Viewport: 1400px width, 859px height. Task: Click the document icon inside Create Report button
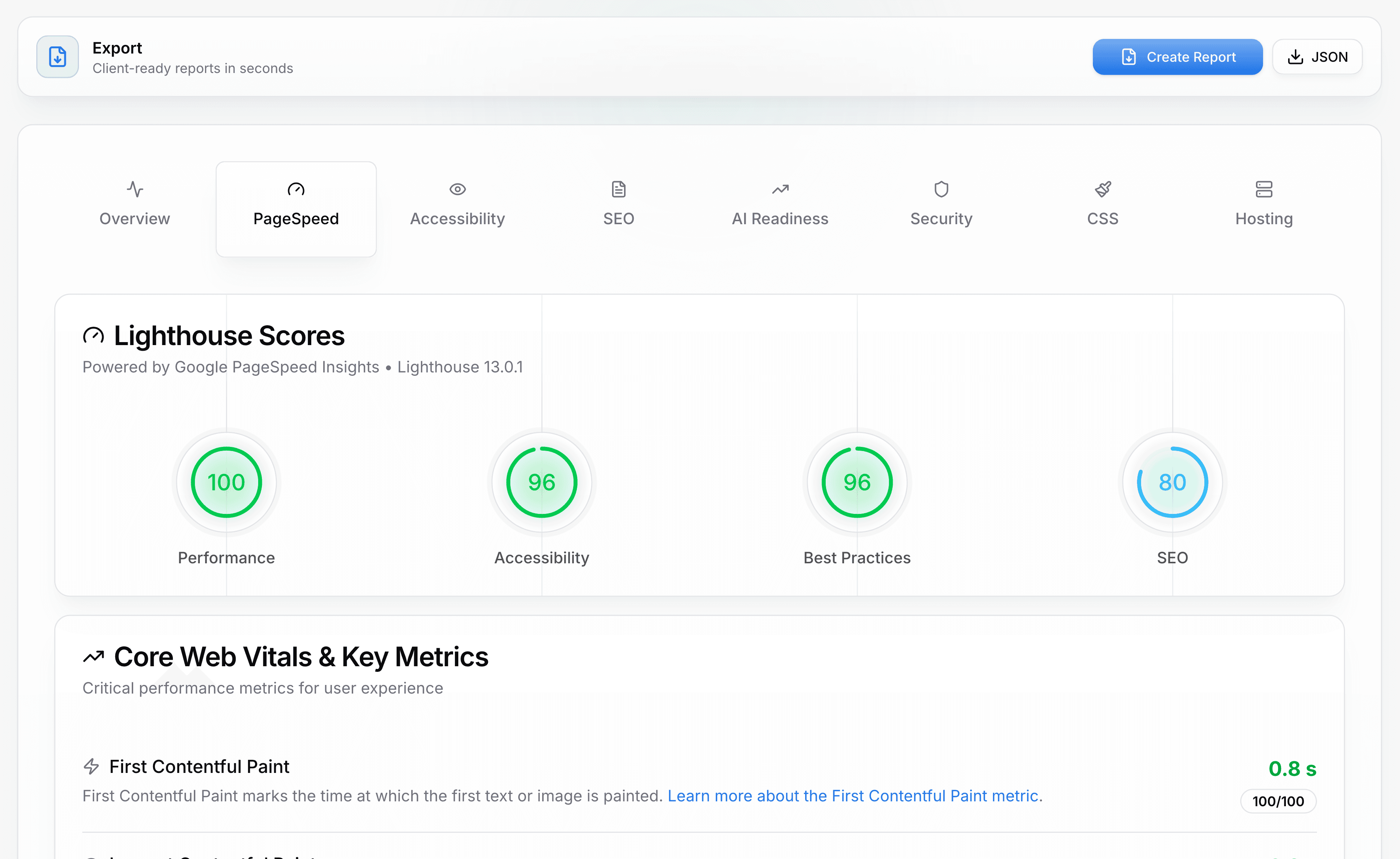coord(1128,57)
